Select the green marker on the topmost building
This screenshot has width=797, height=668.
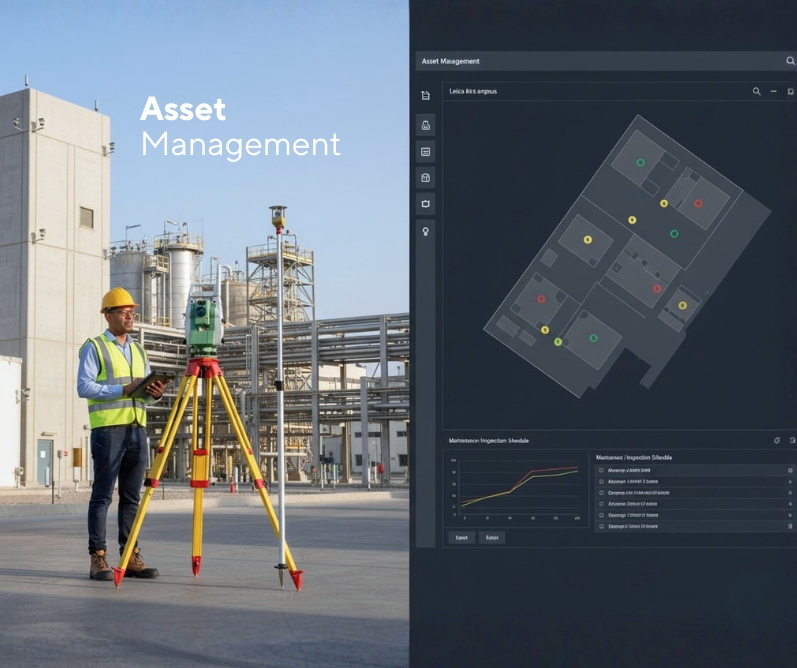coord(641,162)
